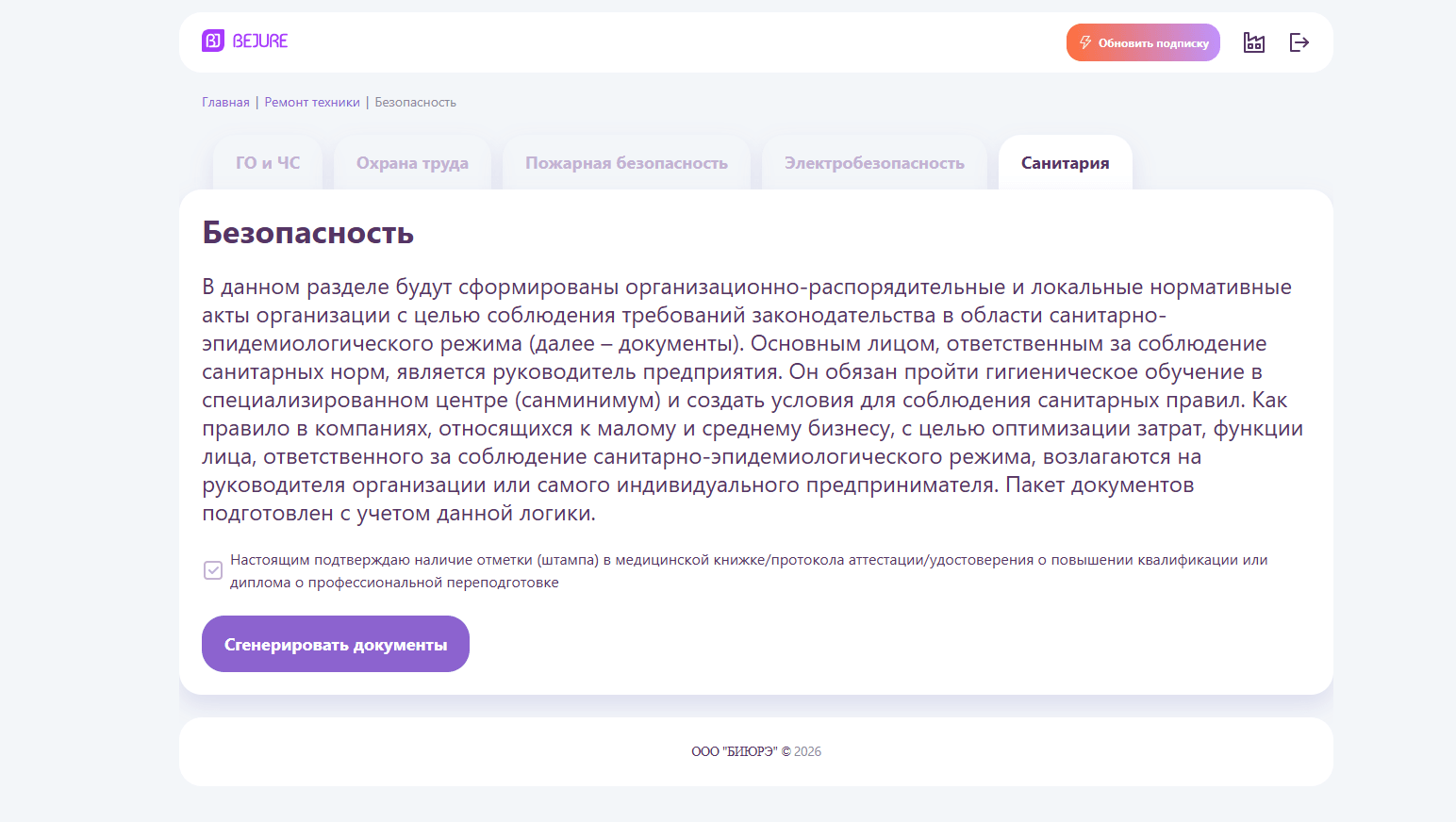
Task: Select the Электробезопасность tab
Action: click(874, 163)
